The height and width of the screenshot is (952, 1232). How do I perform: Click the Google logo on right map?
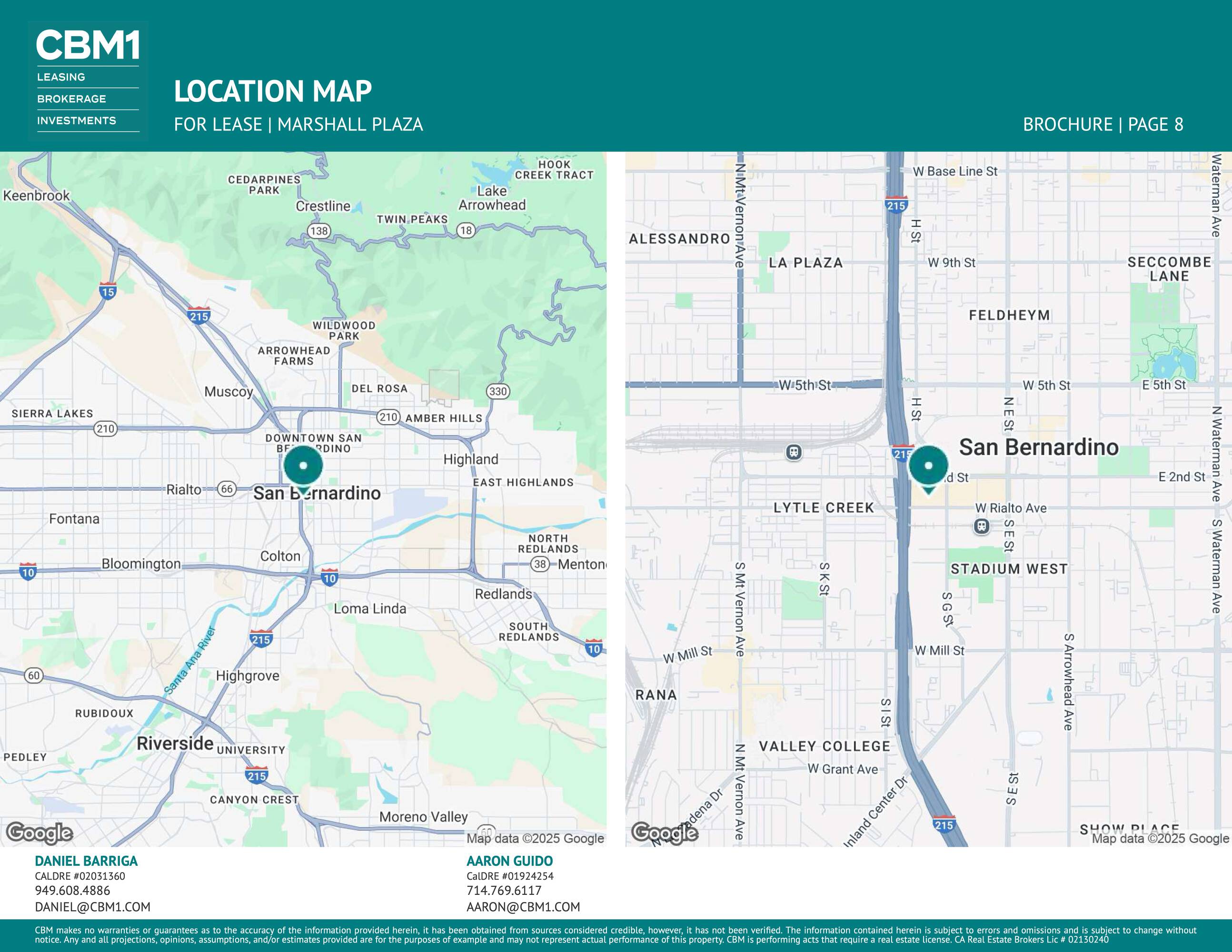[665, 833]
